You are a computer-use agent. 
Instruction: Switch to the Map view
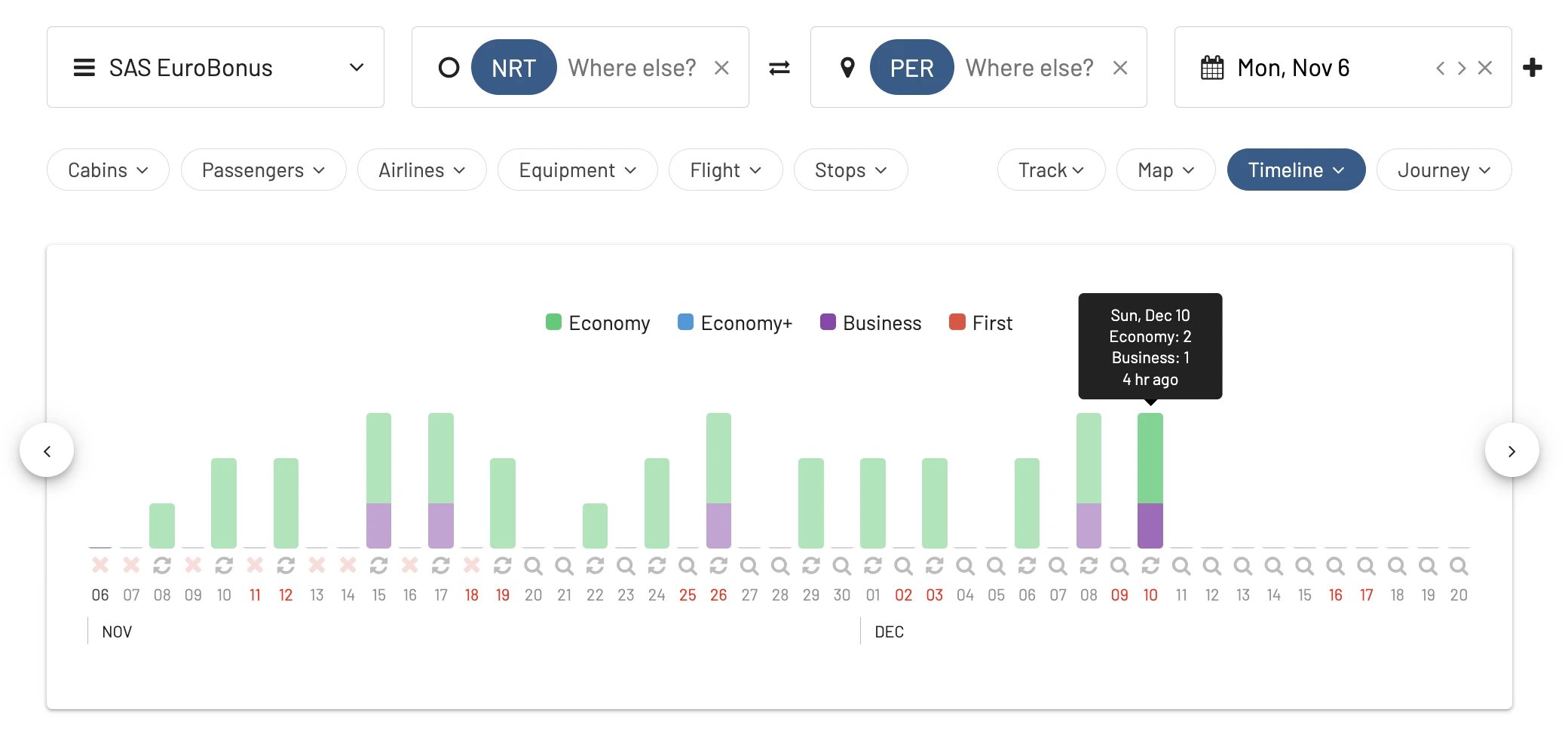pyautogui.click(x=1165, y=170)
